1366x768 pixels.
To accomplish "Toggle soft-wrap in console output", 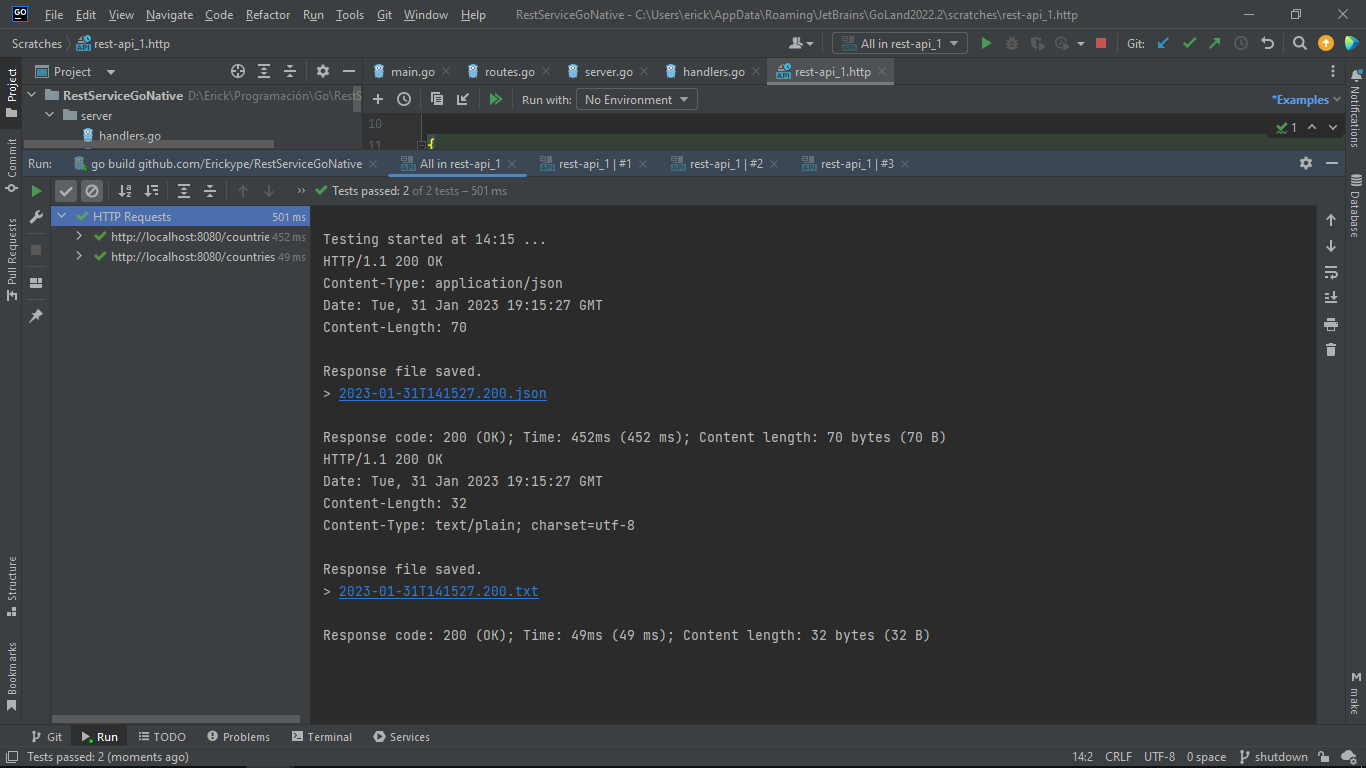I will point(1331,272).
